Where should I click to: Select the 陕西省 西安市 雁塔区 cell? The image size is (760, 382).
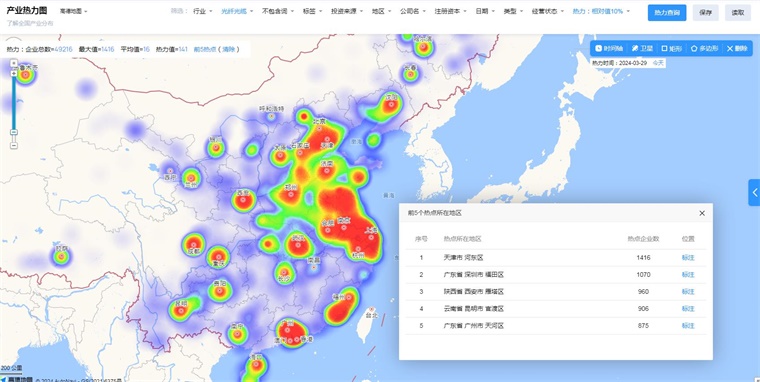pyautogui.click(x=474, y=292)
